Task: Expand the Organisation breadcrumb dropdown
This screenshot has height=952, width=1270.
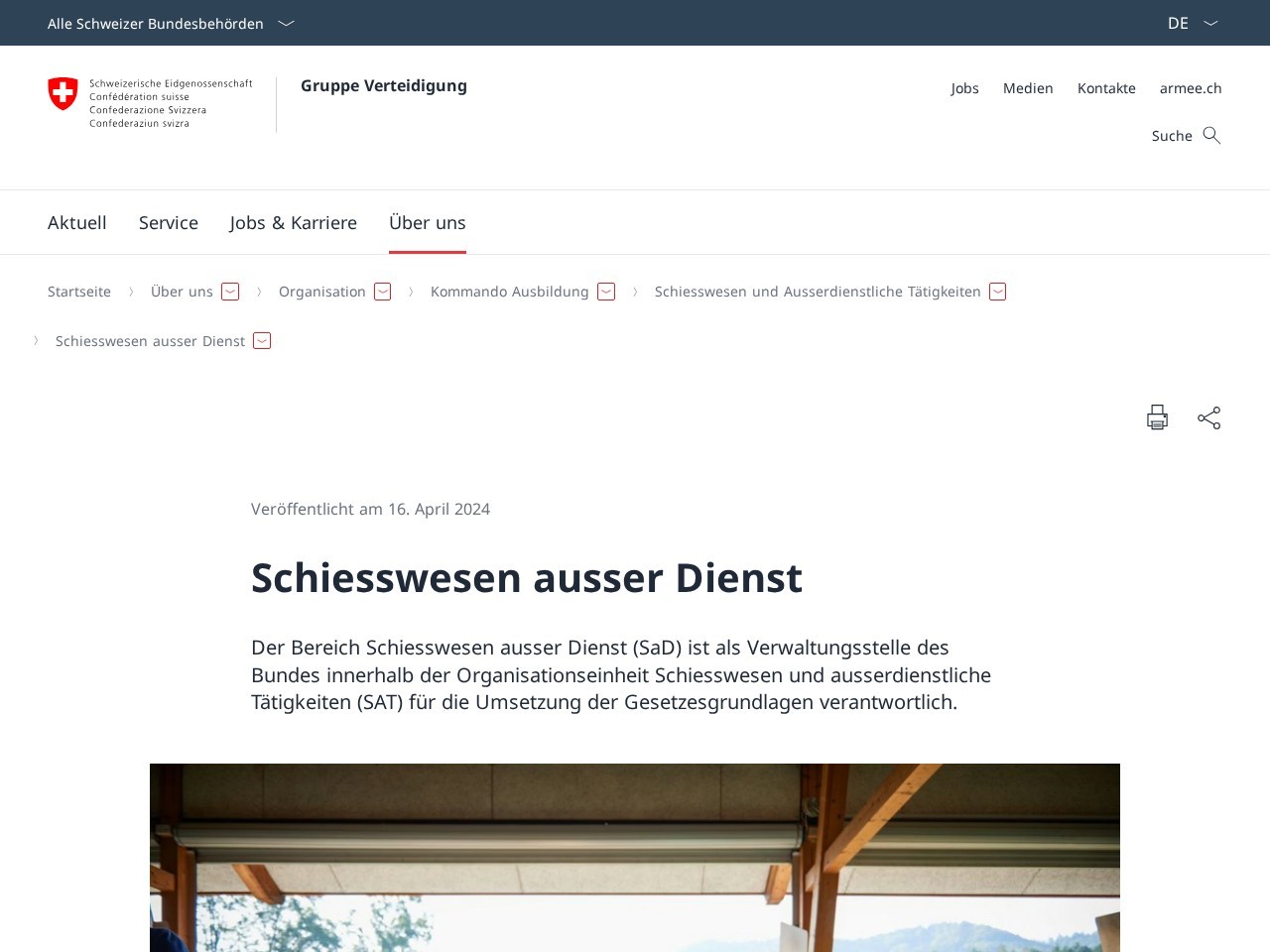Action: [383, 292]
